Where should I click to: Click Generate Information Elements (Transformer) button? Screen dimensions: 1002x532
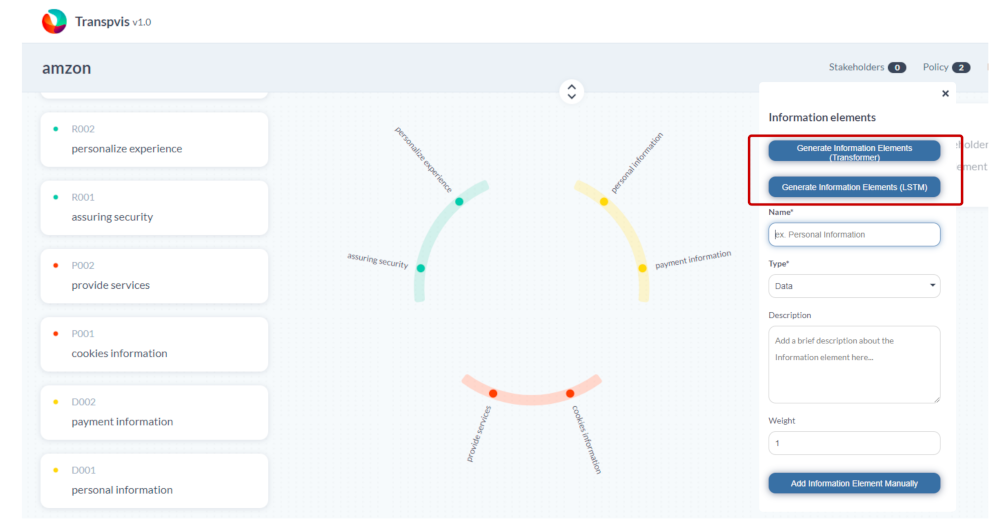tap(854, 151)
